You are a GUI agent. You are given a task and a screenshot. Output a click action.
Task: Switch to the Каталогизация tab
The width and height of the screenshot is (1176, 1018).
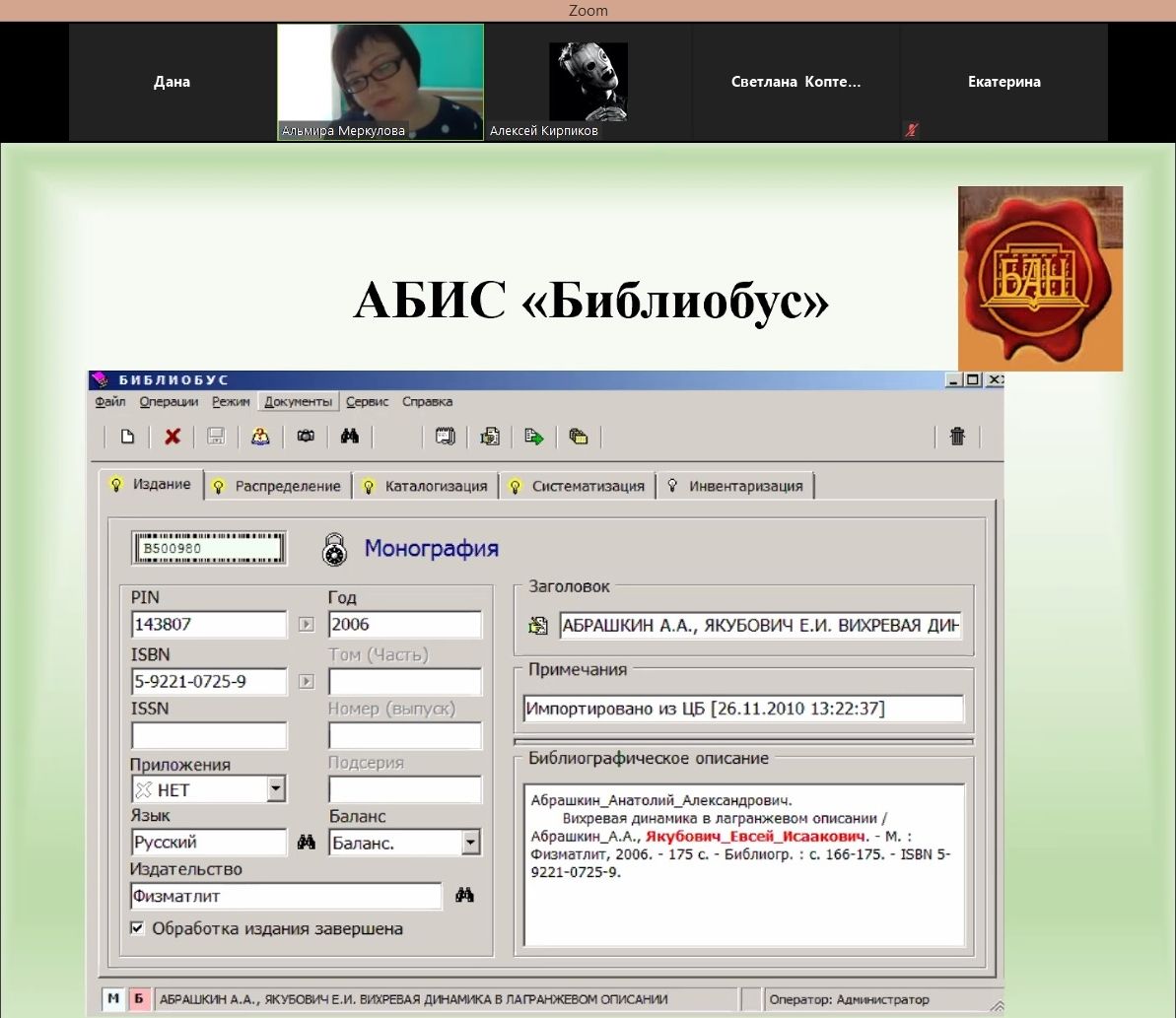(425, 486)
